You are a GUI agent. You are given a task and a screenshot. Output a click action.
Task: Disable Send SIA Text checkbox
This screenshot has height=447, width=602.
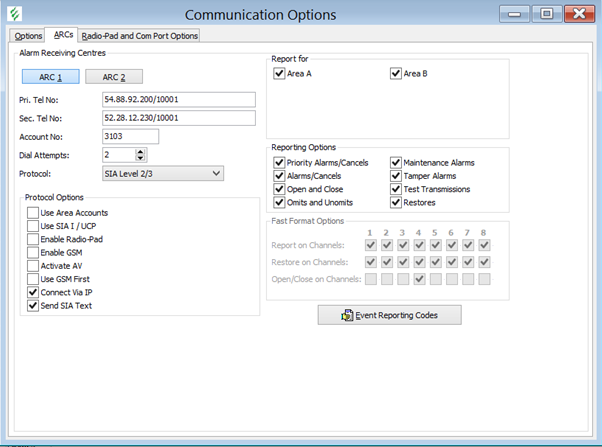(33, 304)
